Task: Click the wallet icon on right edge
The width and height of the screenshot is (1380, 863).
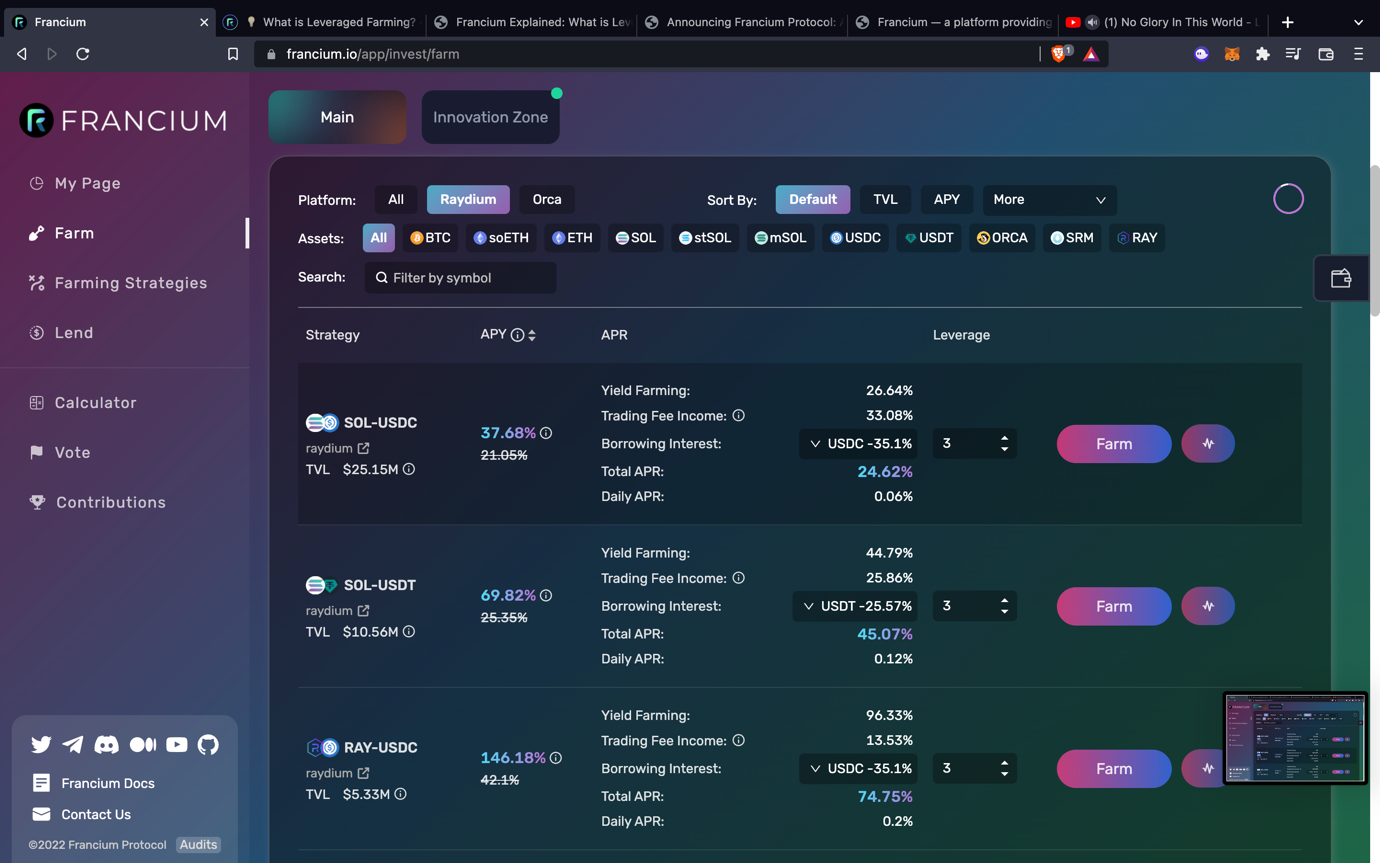Action: [x=1341, y=279]
